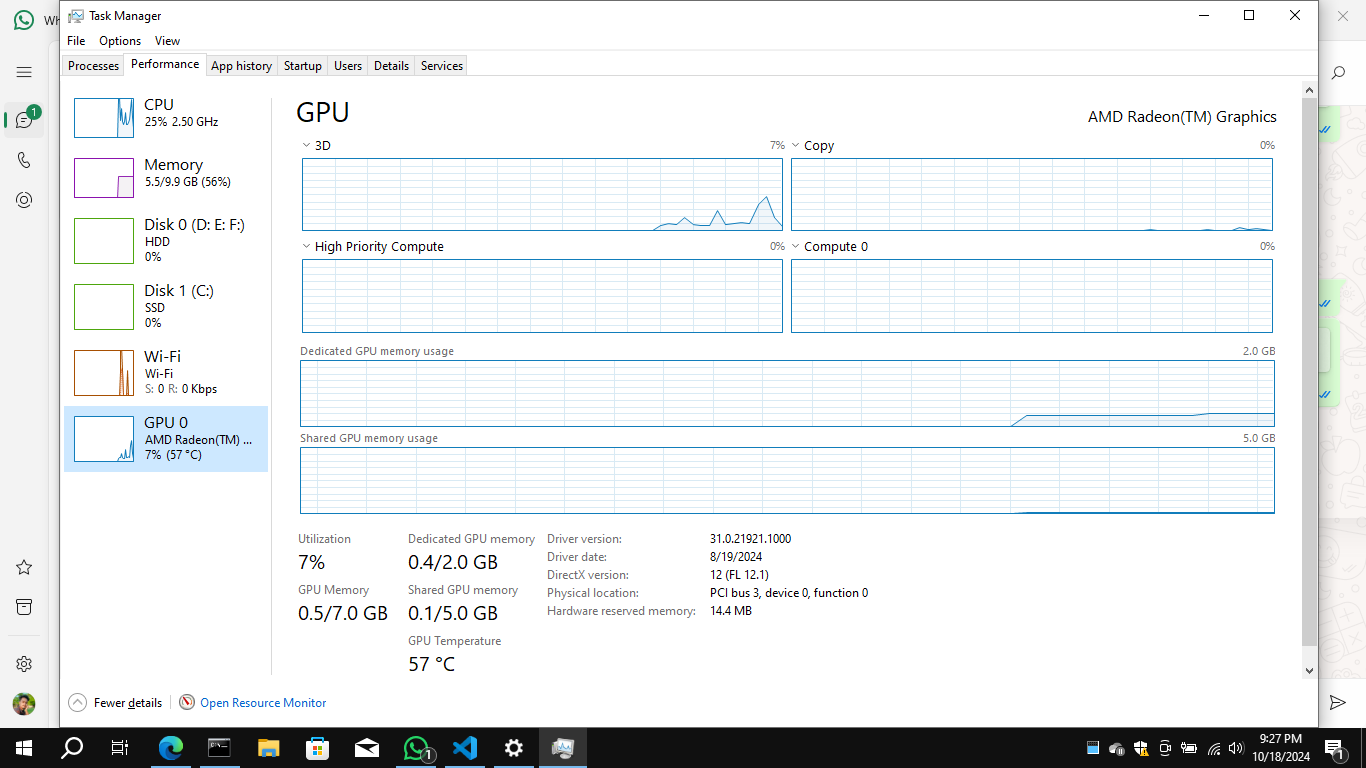1366x768 pixels.
Task: Open the File menu
Action: (x=76, y=41)
